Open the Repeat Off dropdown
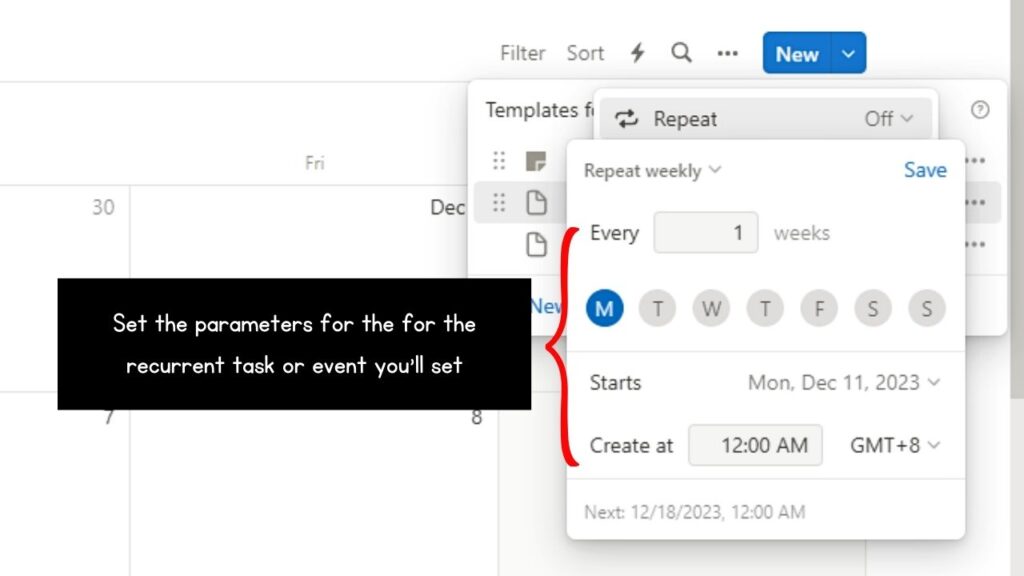This screenshot has height=576, width=1024. tap(888, 118)
